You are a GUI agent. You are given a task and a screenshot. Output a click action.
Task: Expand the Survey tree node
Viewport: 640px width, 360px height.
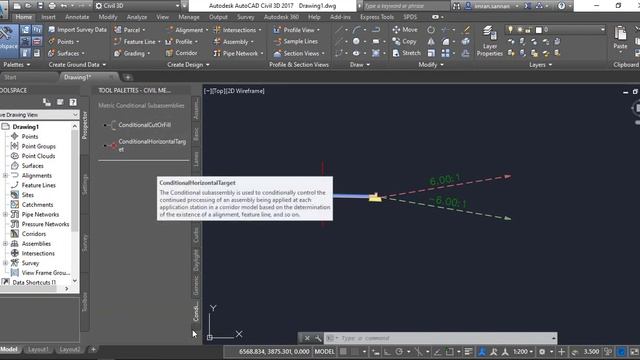pyautogui.click(x=5, y=263)
